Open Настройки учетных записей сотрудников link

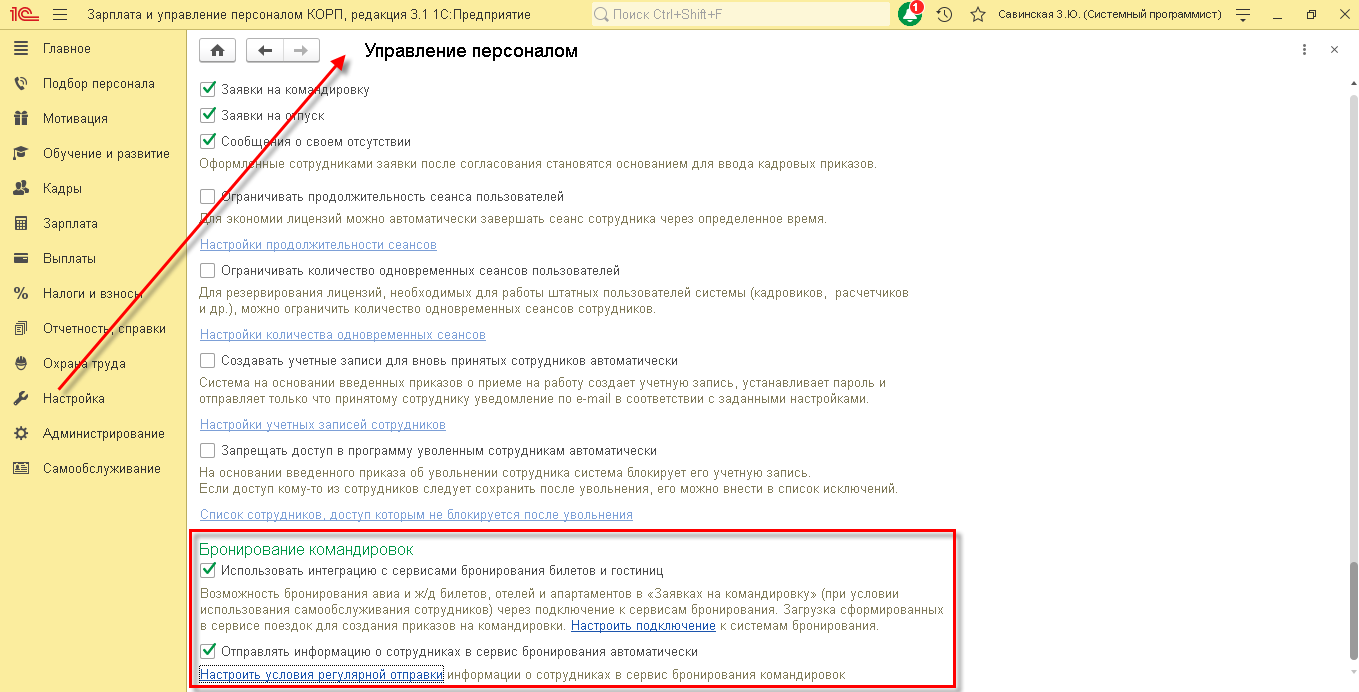click(323, 425)
